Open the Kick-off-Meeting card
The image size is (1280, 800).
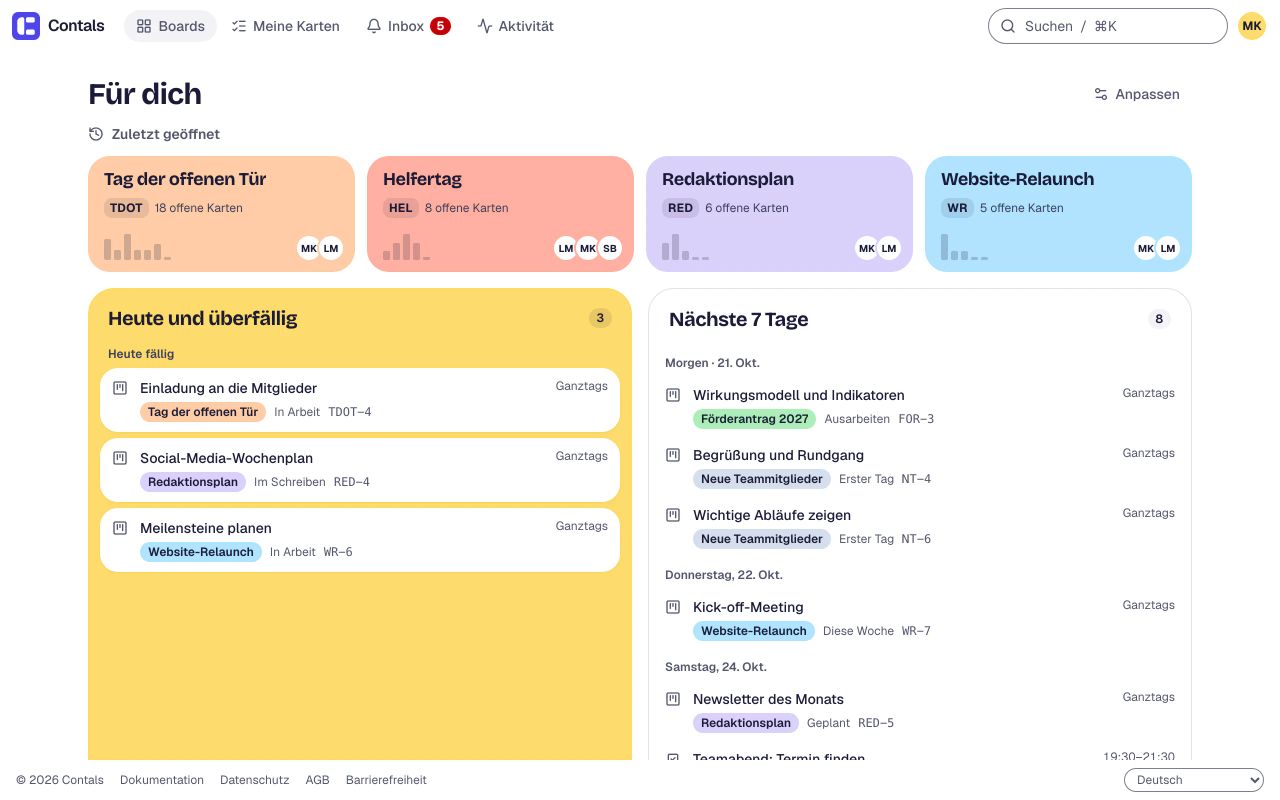pyautogui.click(x=920, y=618)
